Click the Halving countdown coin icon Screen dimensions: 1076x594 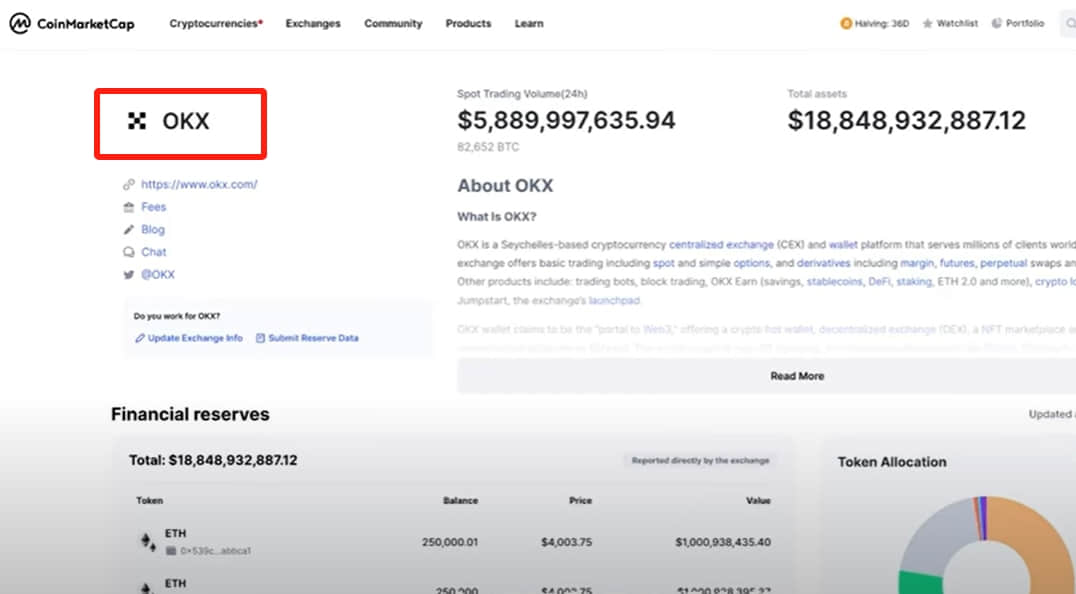click(846, 23)
